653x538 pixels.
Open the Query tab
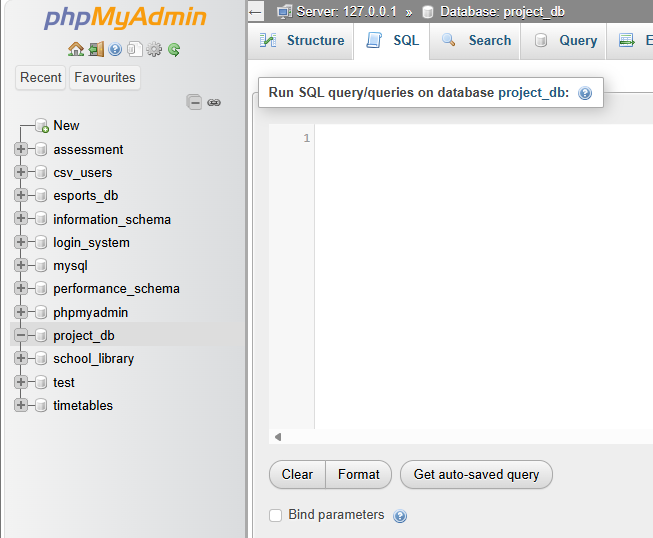coord(563,41)
